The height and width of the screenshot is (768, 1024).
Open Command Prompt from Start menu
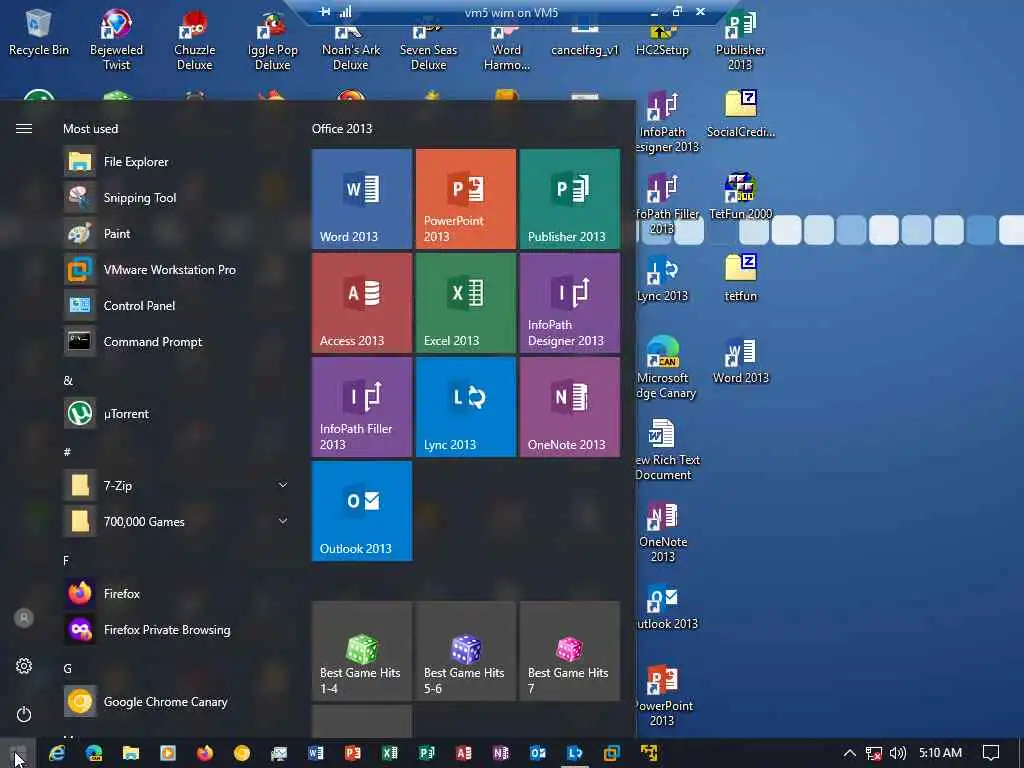click(x=176, y=342)
